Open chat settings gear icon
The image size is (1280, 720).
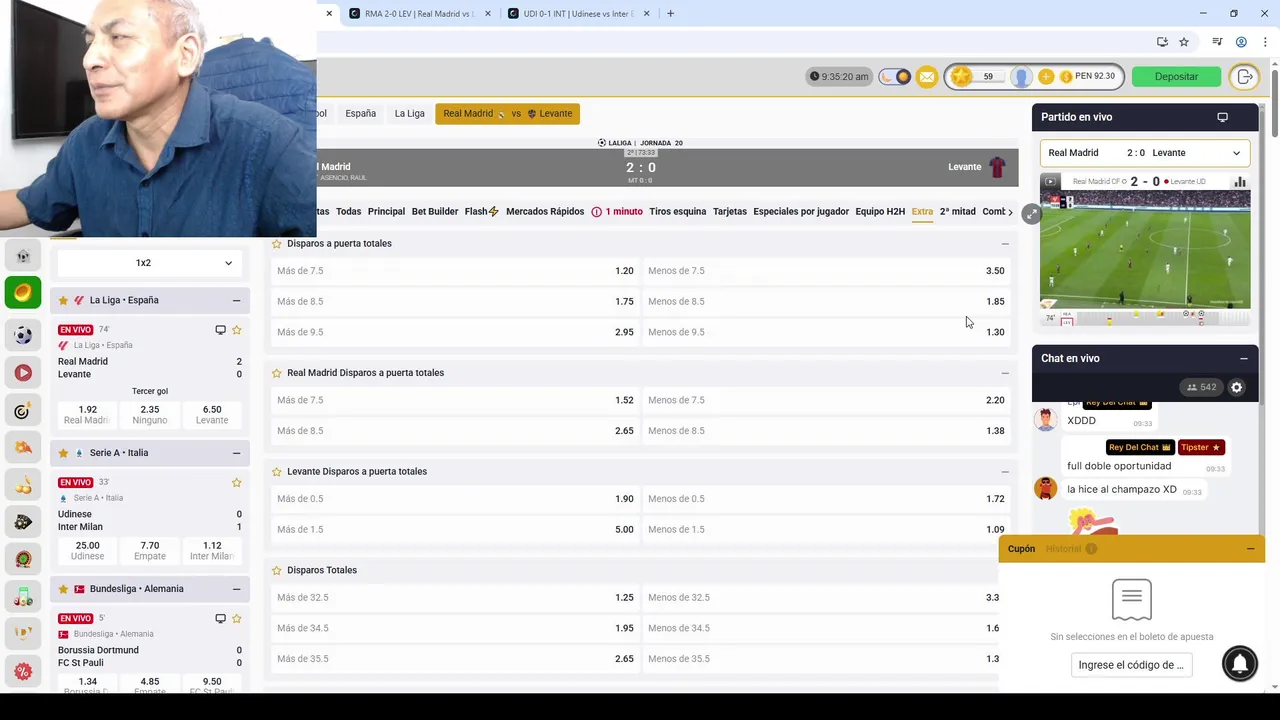pyautogui.click(x=1236, y=387)
